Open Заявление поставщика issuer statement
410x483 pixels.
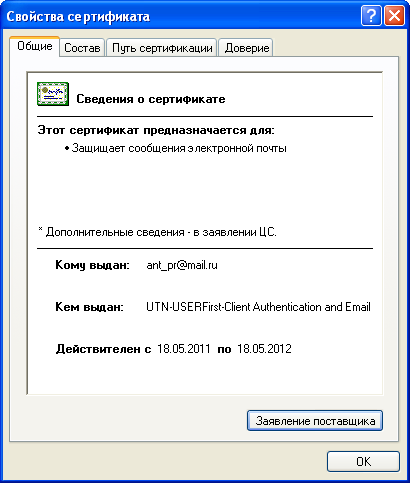(315, 421)
